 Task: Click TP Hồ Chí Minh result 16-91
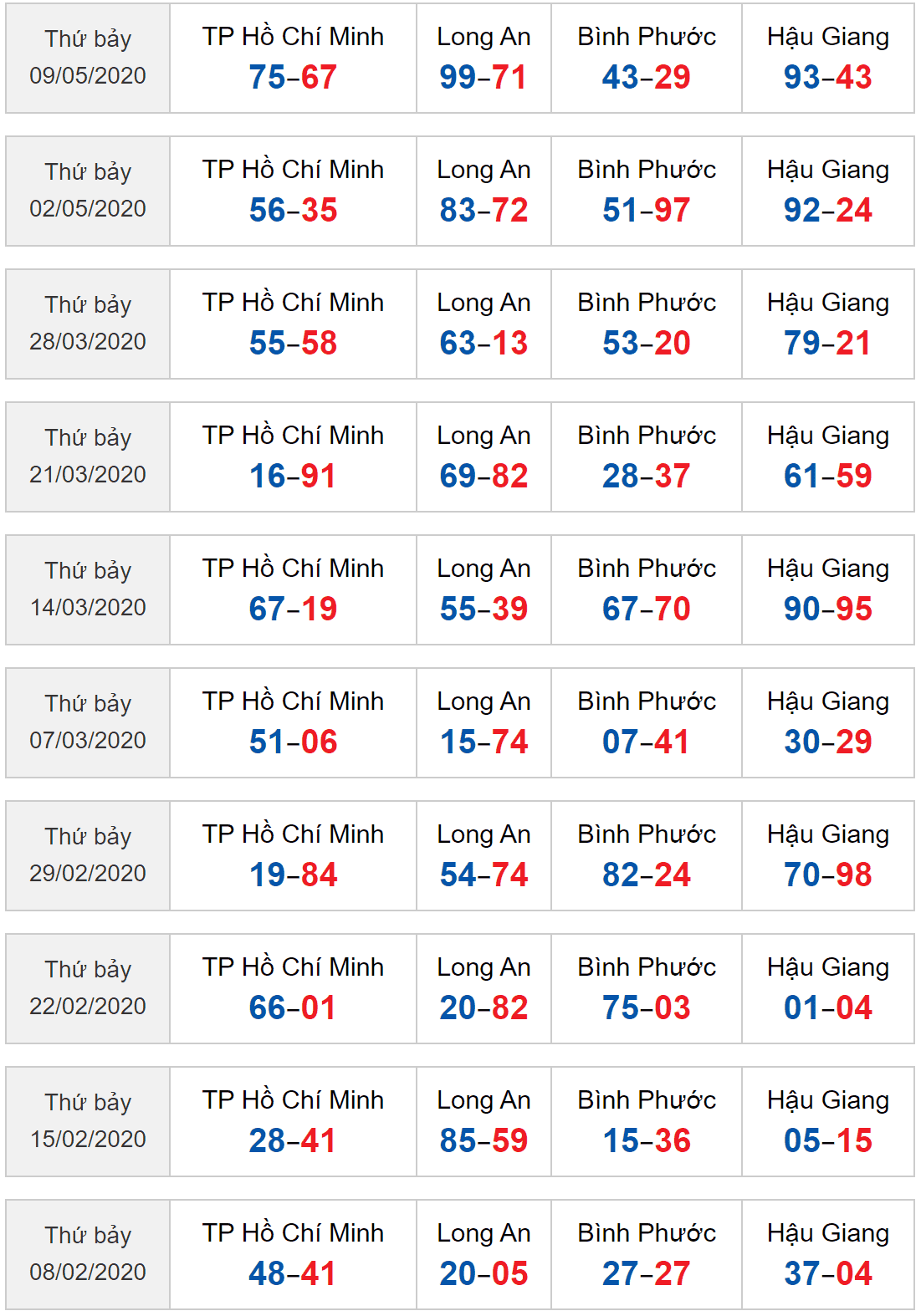(x=293, y=476)
